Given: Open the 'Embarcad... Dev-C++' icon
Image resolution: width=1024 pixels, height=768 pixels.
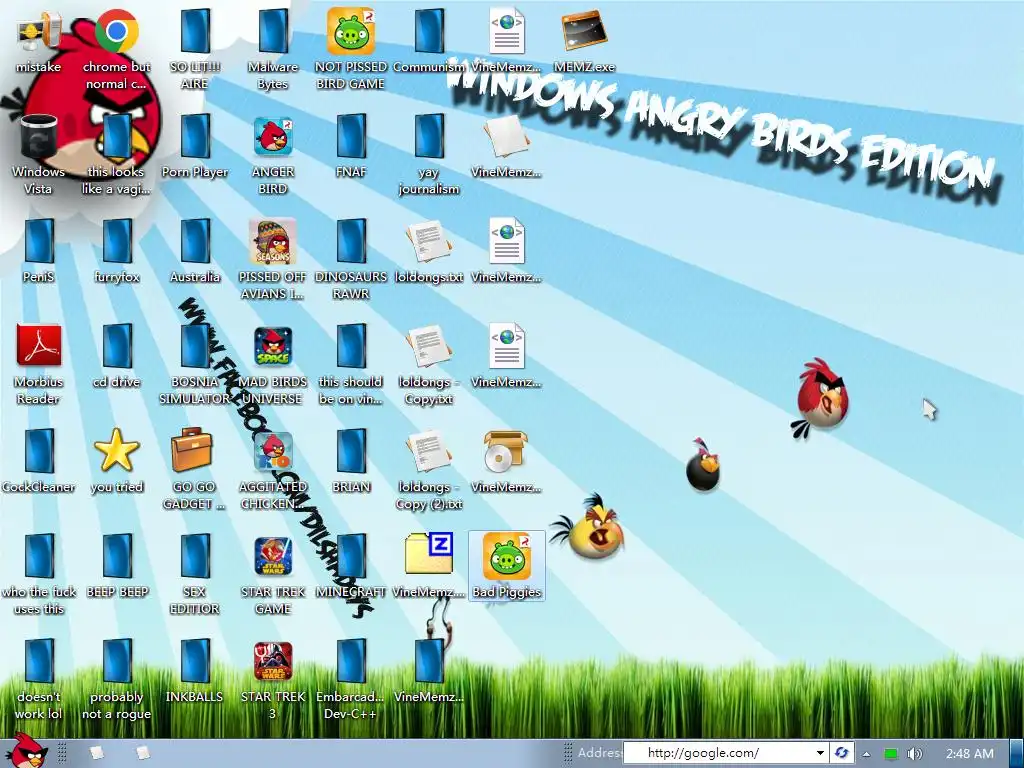Looking at the screenshot, I should point(351,681).
